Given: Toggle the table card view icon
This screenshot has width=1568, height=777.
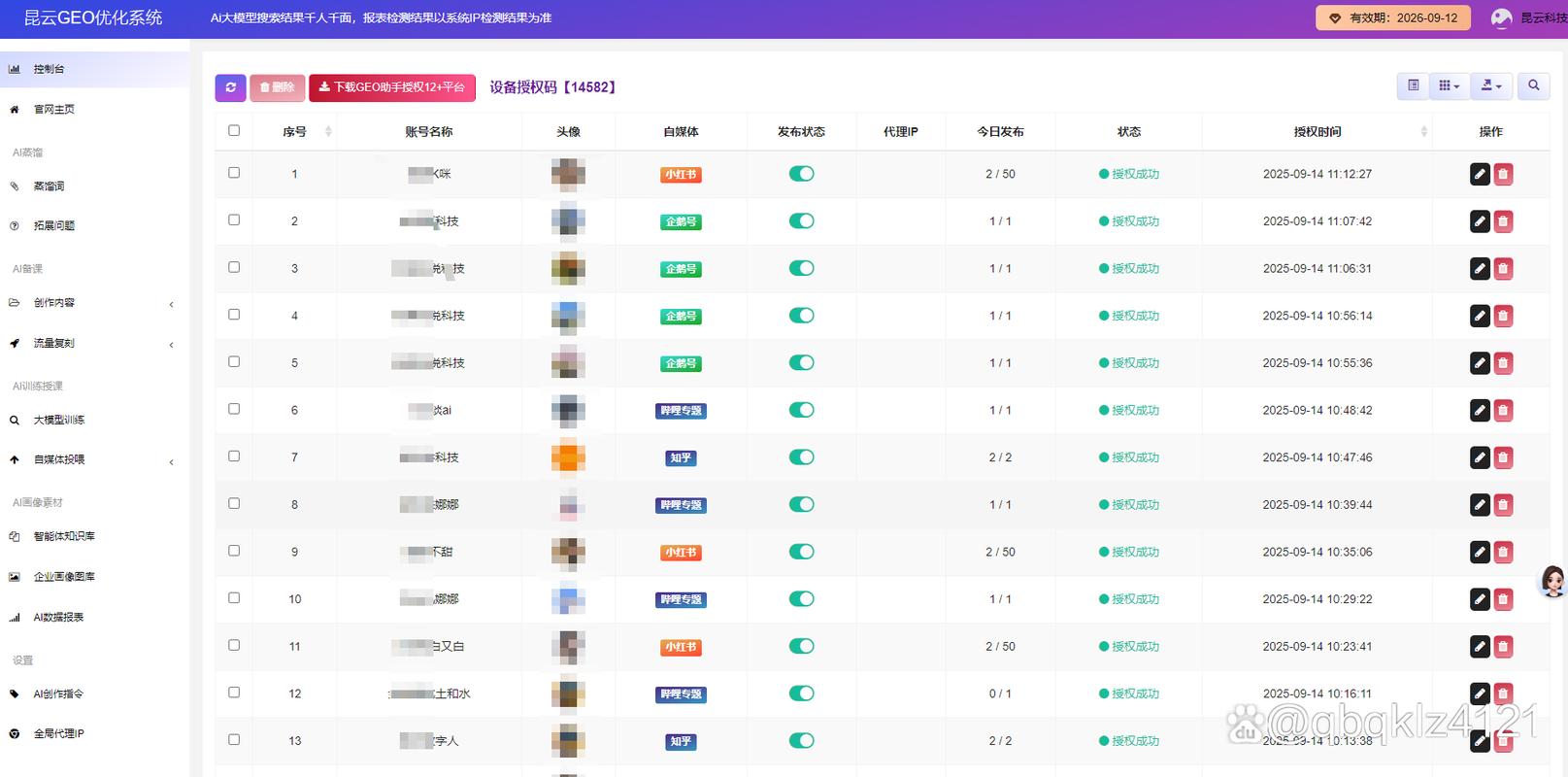Looking at the screenshot, I should [x=1413, y=86].
